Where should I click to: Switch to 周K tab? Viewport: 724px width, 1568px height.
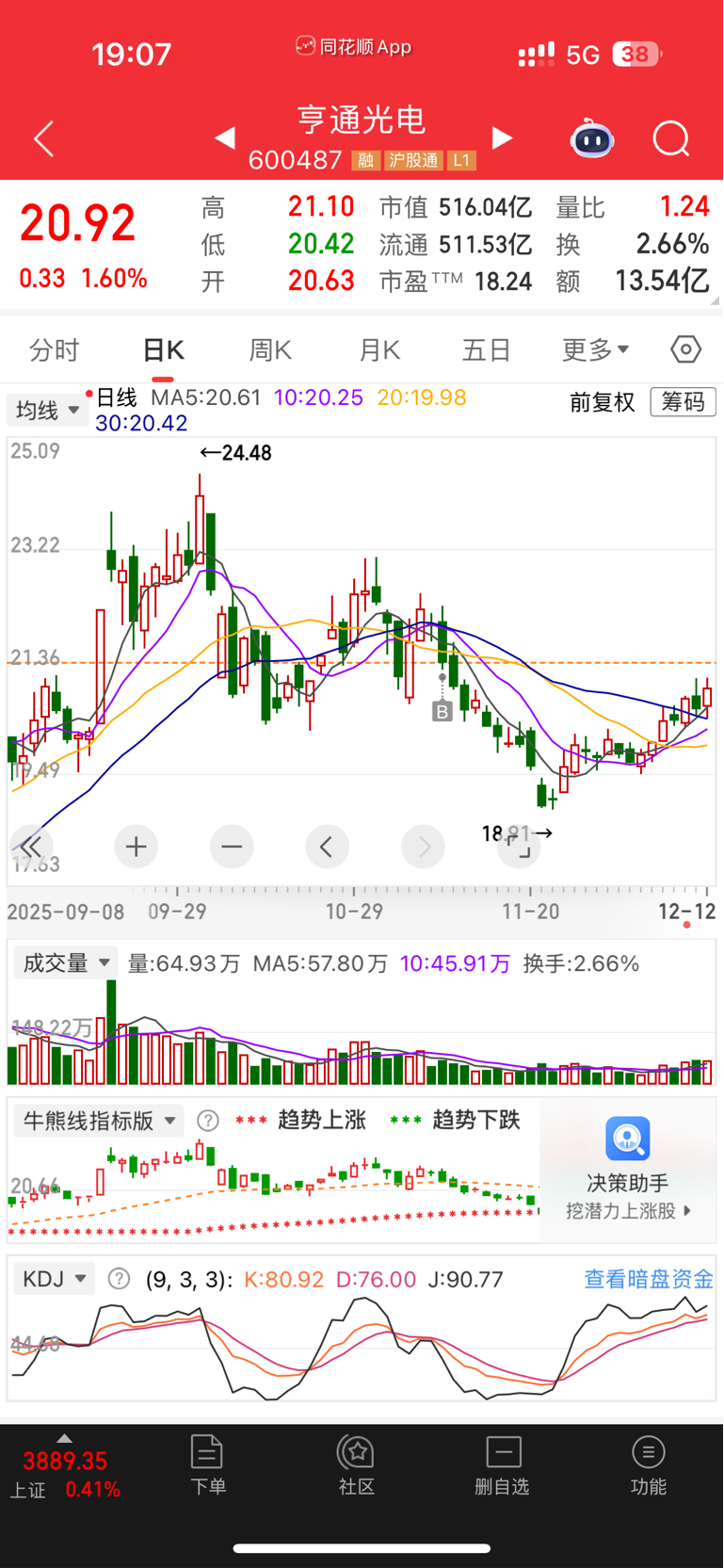click(270, 350)
